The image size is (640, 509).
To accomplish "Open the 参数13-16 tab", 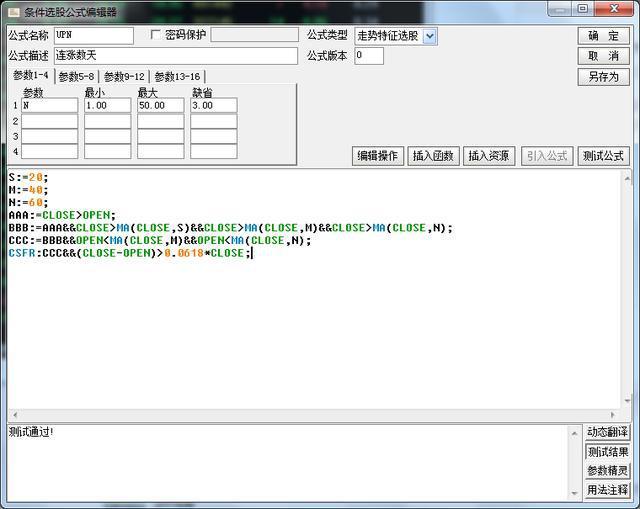I will 176,77.
